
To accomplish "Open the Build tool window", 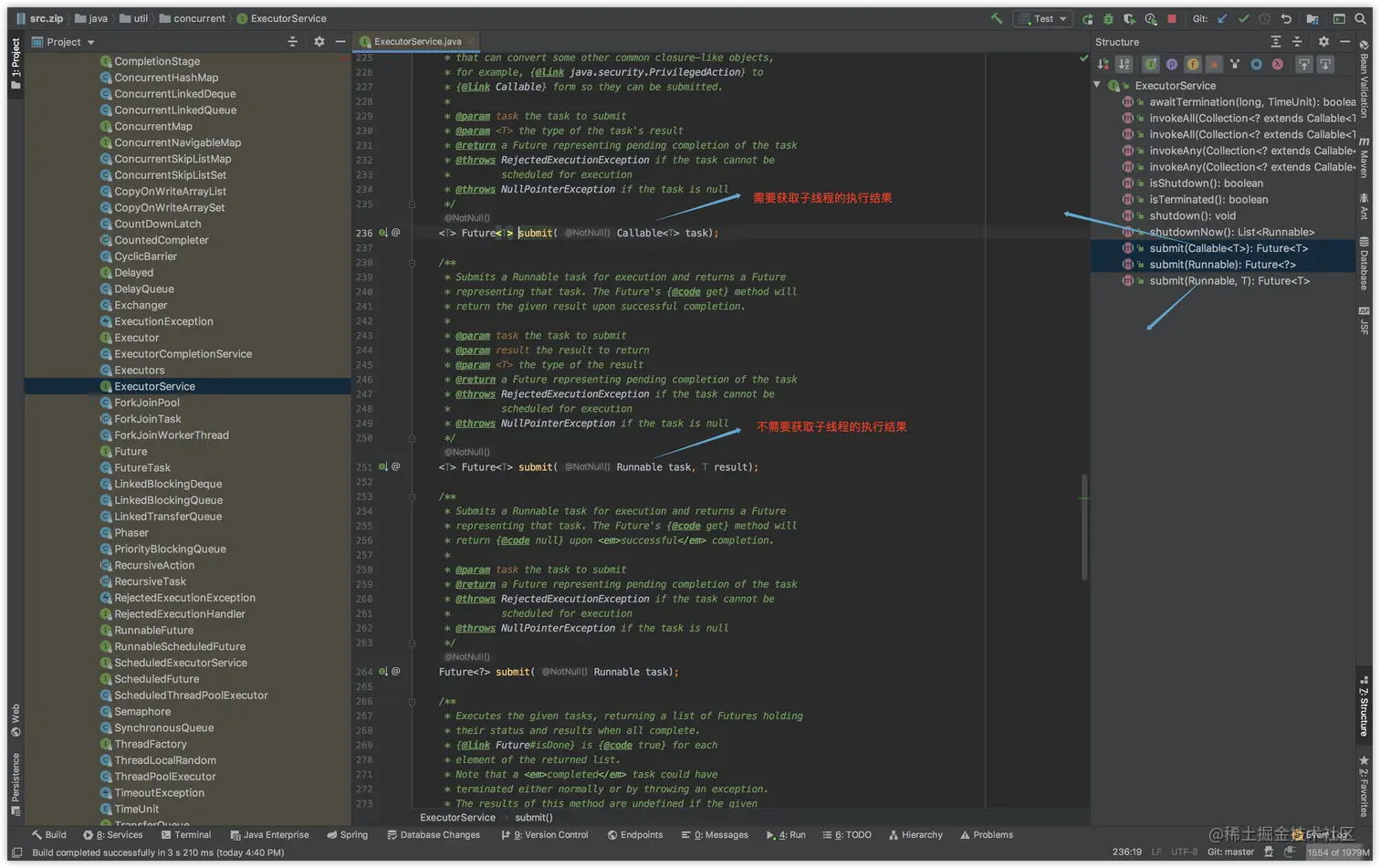I will (49, 835).
